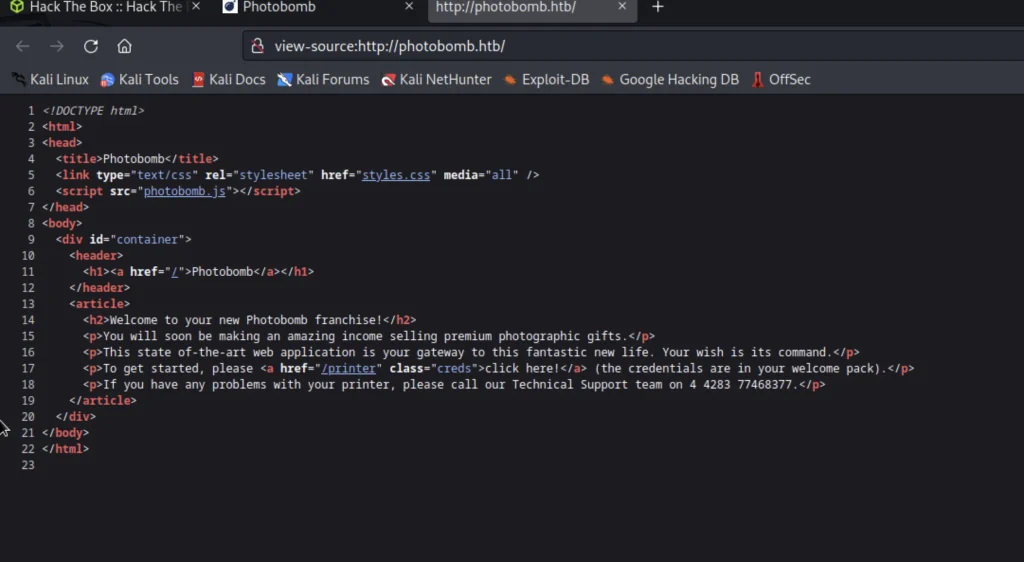The height and width of the screenshot is (562, 1024).
Task: Open the Kali NetHunter bookmark
Action: (x=437, y=80)
